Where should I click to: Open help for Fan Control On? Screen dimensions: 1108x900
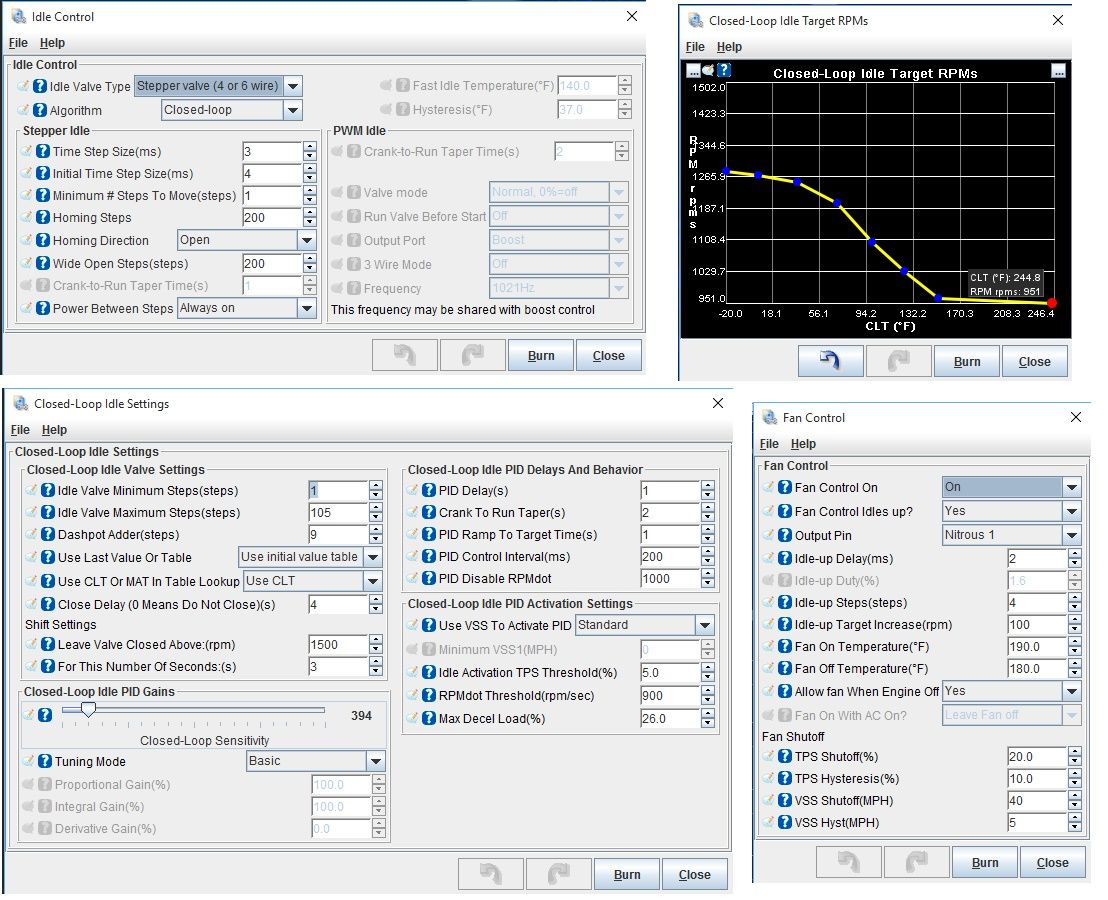coord(785,487)
